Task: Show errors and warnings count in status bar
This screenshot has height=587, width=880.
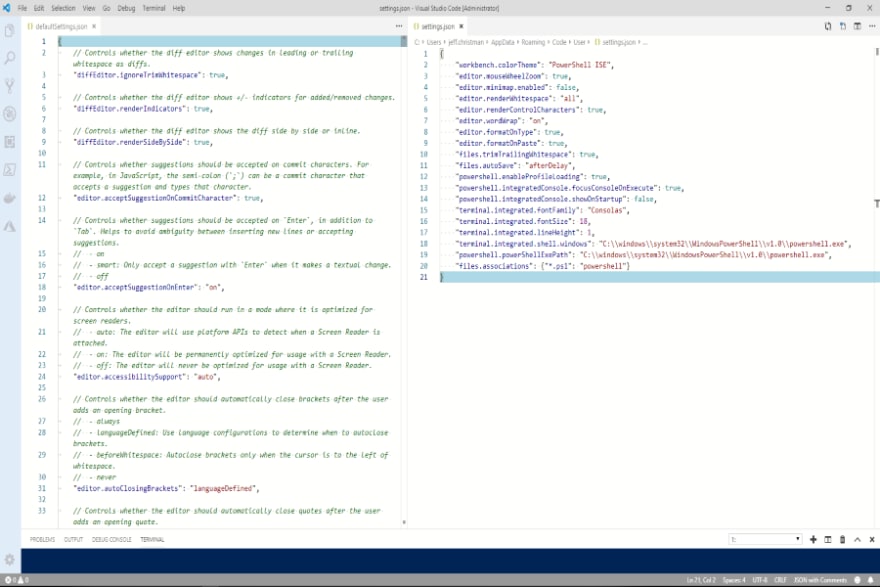Action: (x=16, y=580)
